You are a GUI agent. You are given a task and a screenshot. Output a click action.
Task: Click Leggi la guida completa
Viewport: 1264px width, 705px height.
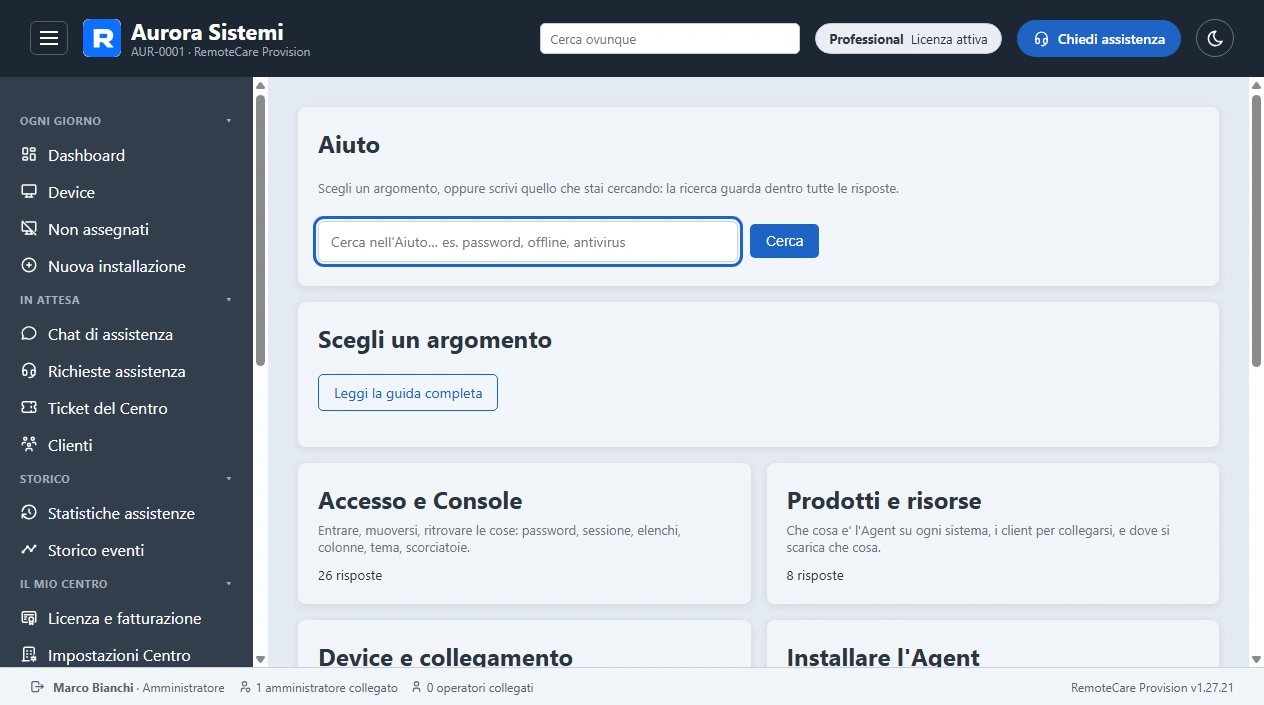coord(408,393)
